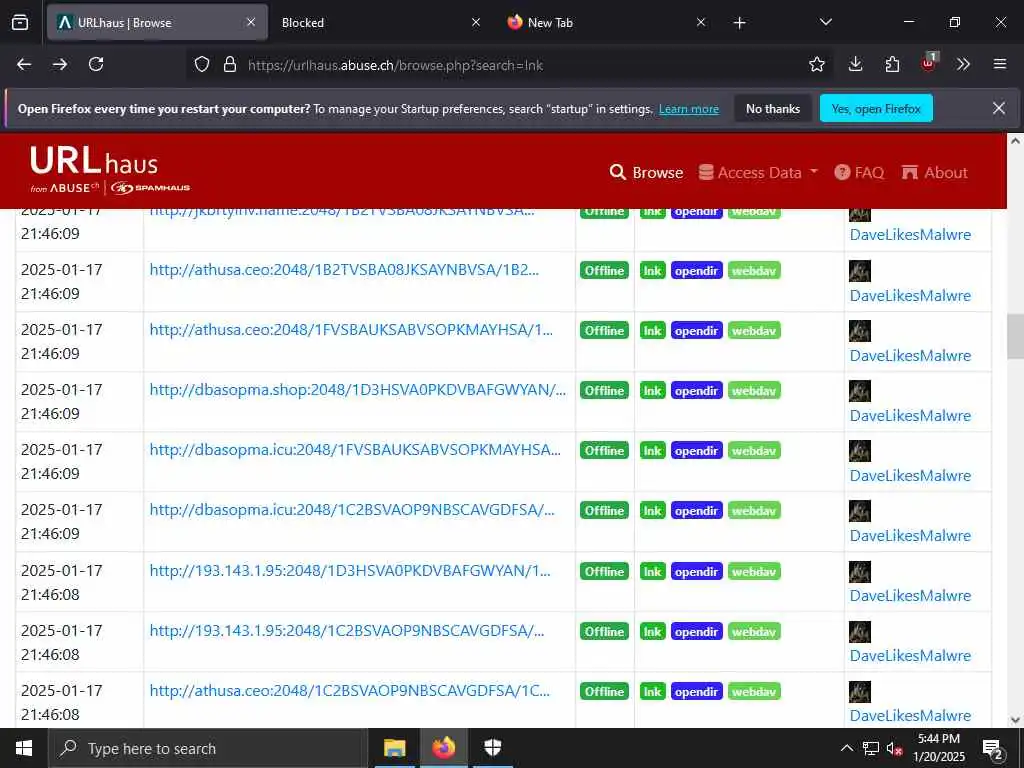Click lnk tag in 193.143.1.95 1C2BSVAOP9 row

pos(652,632)
